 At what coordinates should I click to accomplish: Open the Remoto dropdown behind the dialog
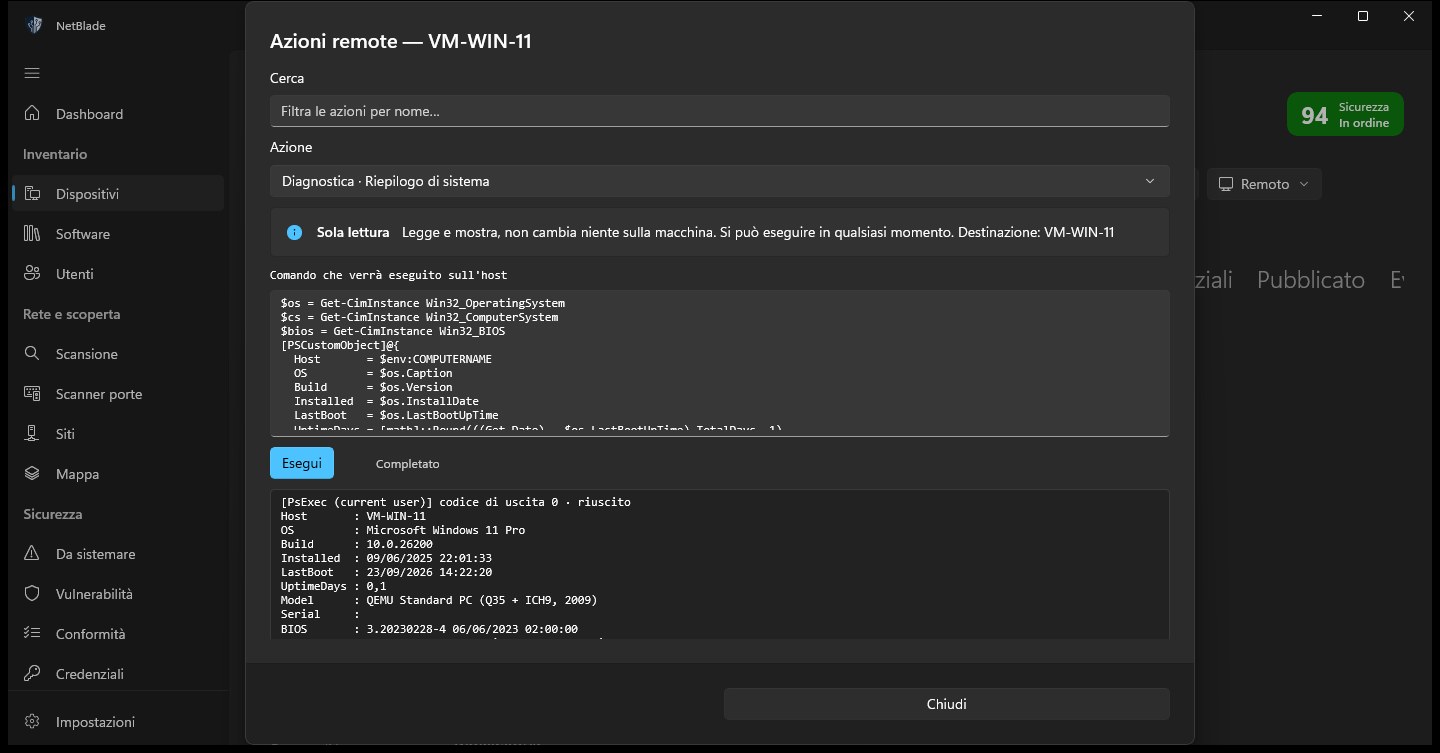click(x=1264, y=184)
